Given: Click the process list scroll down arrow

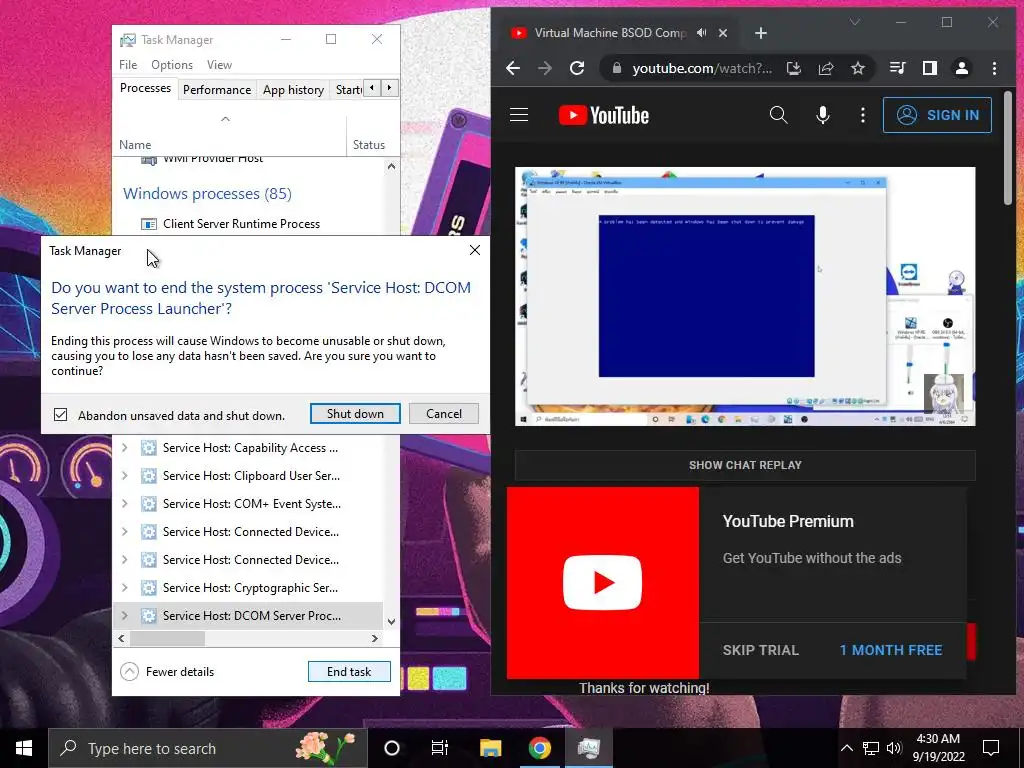Looking at the screenshot, I should pyautogui.click(x=391, y=622).
